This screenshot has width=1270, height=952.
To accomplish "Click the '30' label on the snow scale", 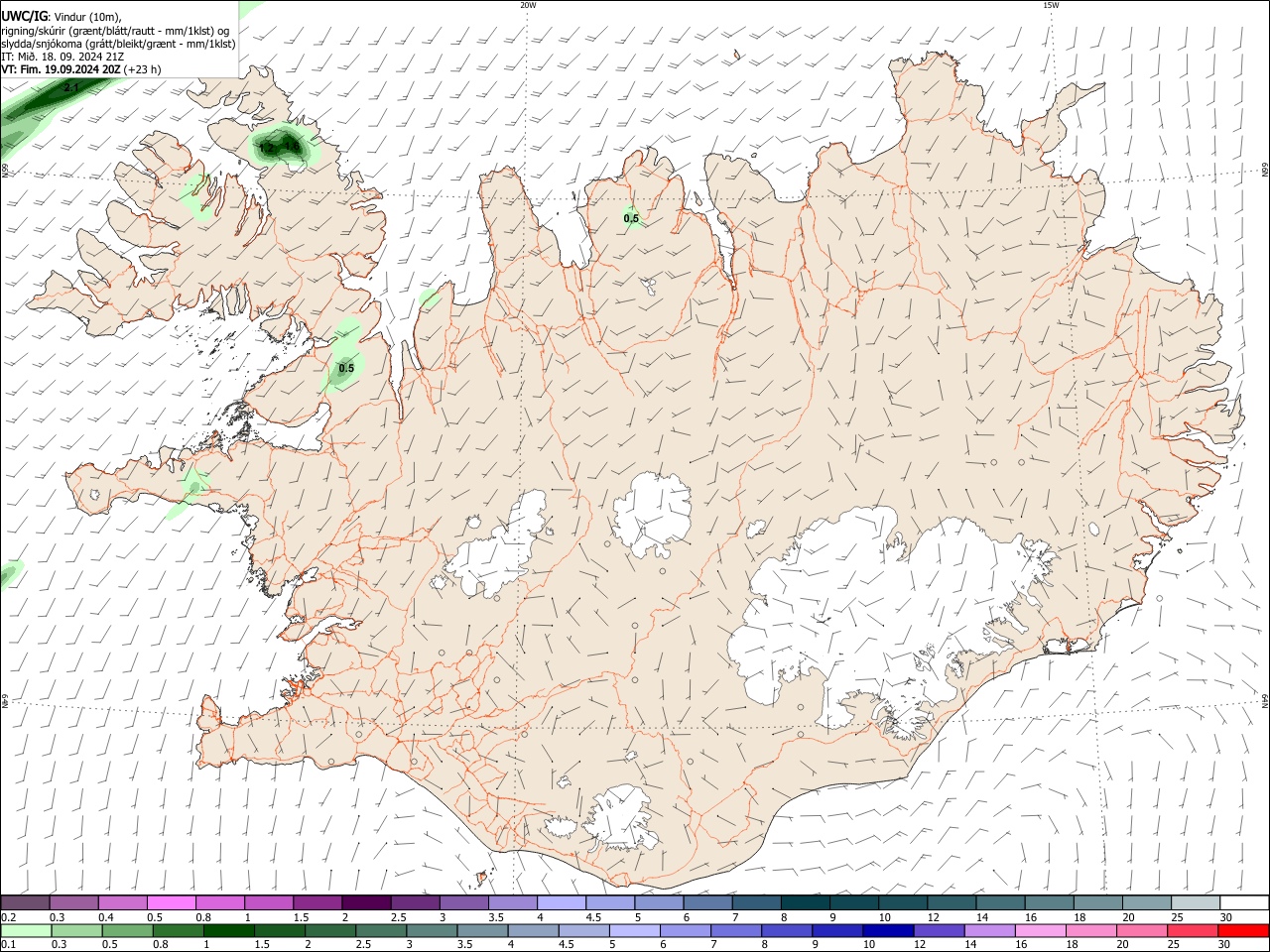I will [x=1227, y=917].
